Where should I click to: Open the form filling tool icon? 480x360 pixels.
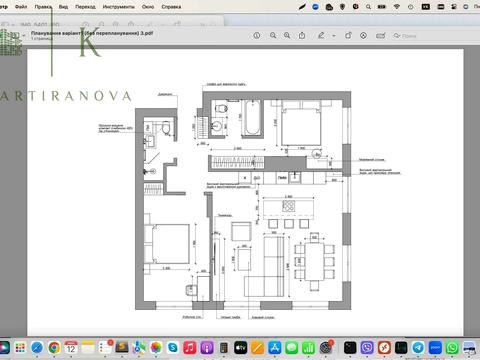point(381,35)
